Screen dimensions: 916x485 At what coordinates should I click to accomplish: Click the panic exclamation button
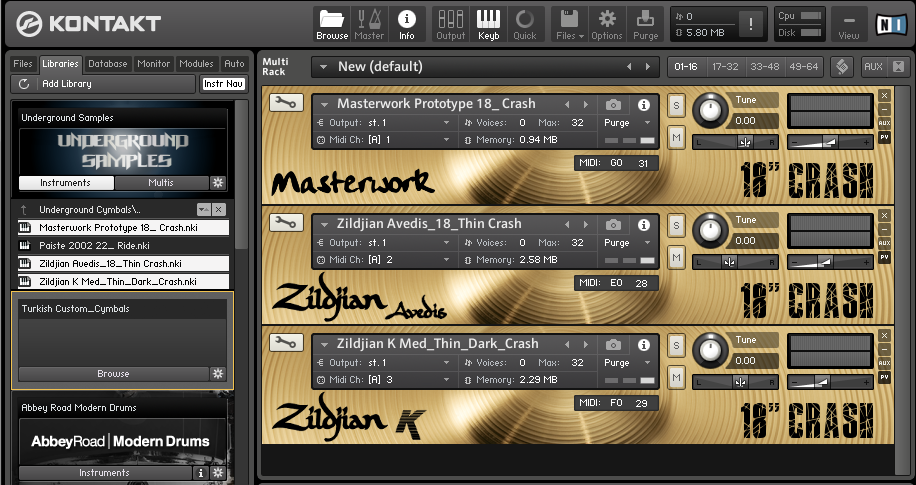751,25
